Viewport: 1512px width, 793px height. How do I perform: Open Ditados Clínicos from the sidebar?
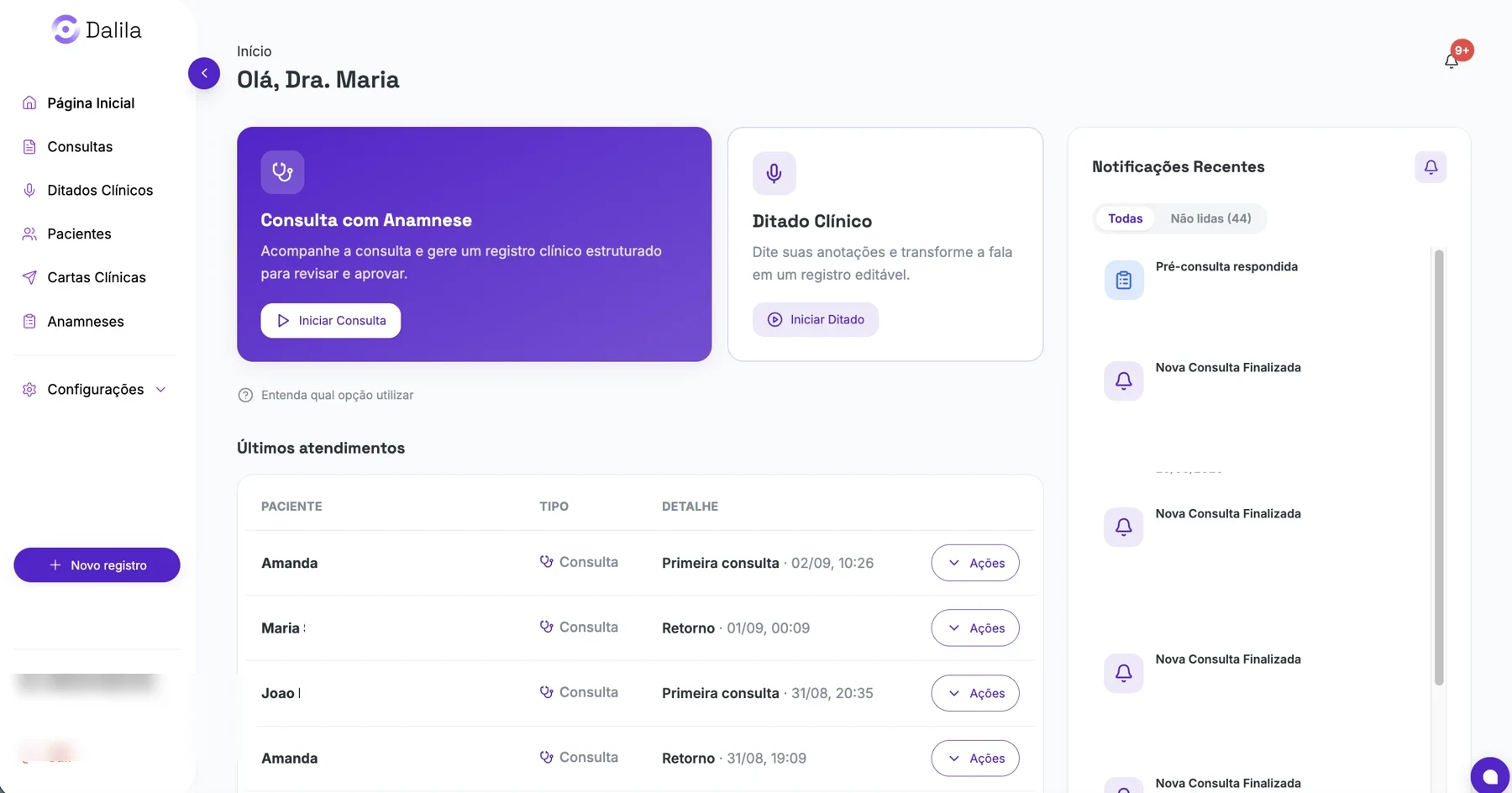tap(87, 191)
